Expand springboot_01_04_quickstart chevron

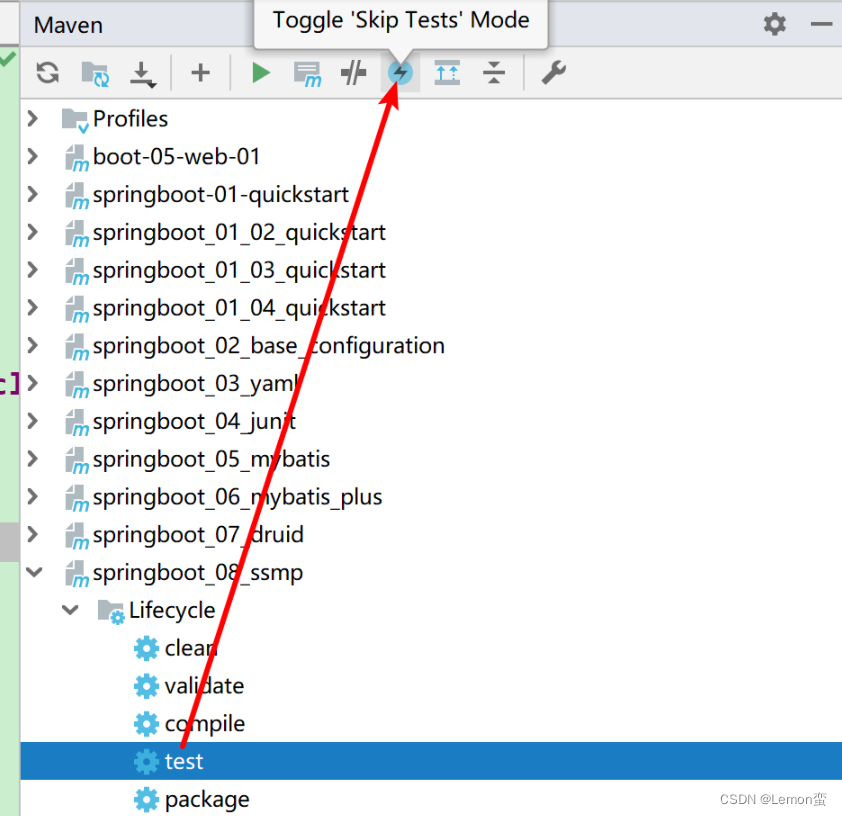point(33,308)
